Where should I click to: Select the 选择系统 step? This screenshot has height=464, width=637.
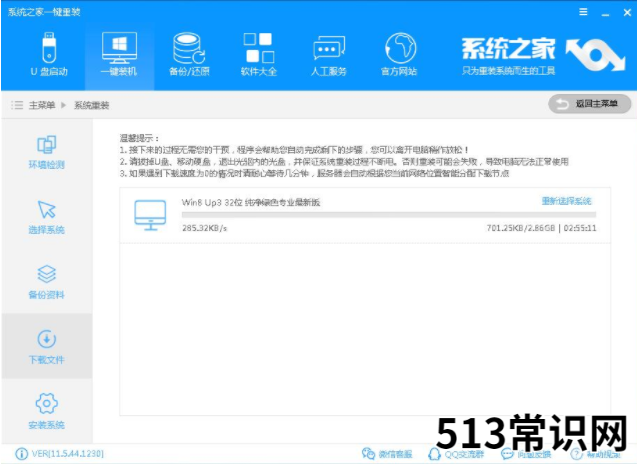47,217
